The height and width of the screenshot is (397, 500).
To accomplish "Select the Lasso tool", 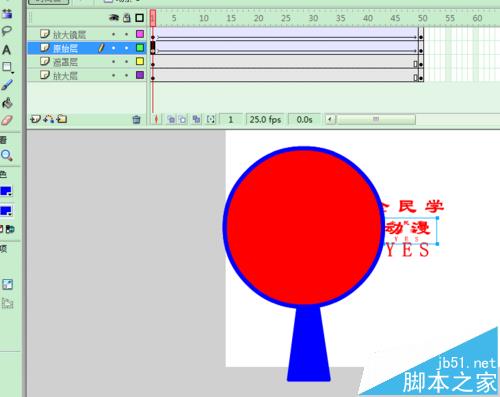I will point(7,31).
